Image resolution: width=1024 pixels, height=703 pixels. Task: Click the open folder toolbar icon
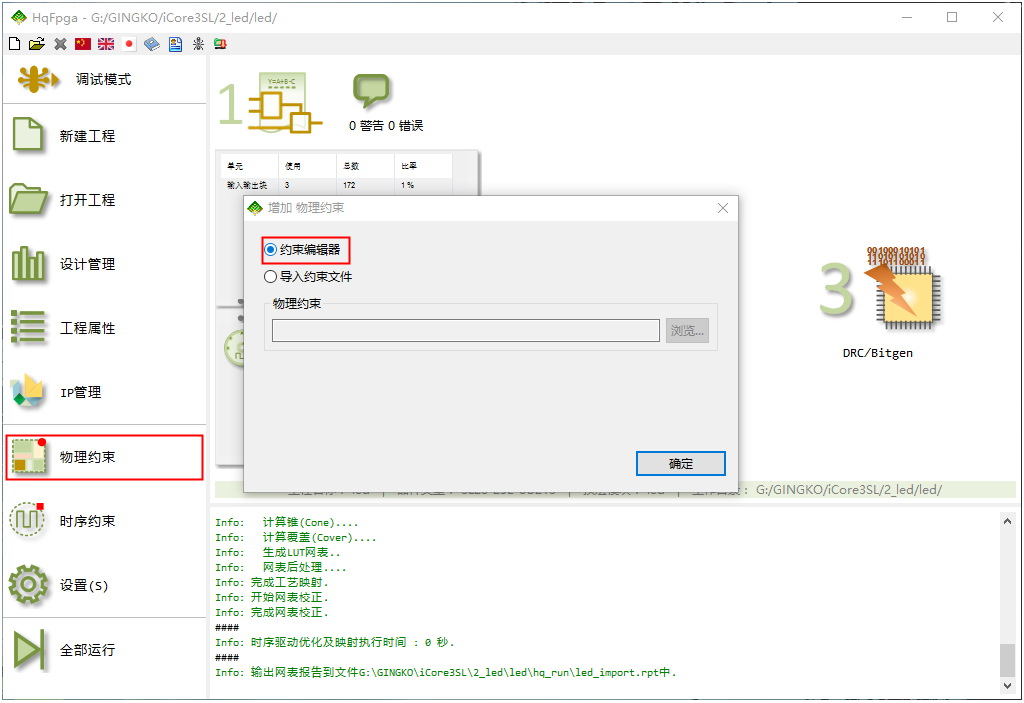[x=37, y=44]
